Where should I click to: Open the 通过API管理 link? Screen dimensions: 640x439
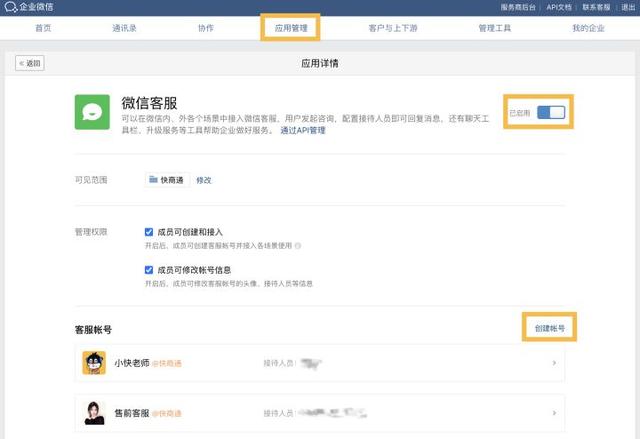303,131
